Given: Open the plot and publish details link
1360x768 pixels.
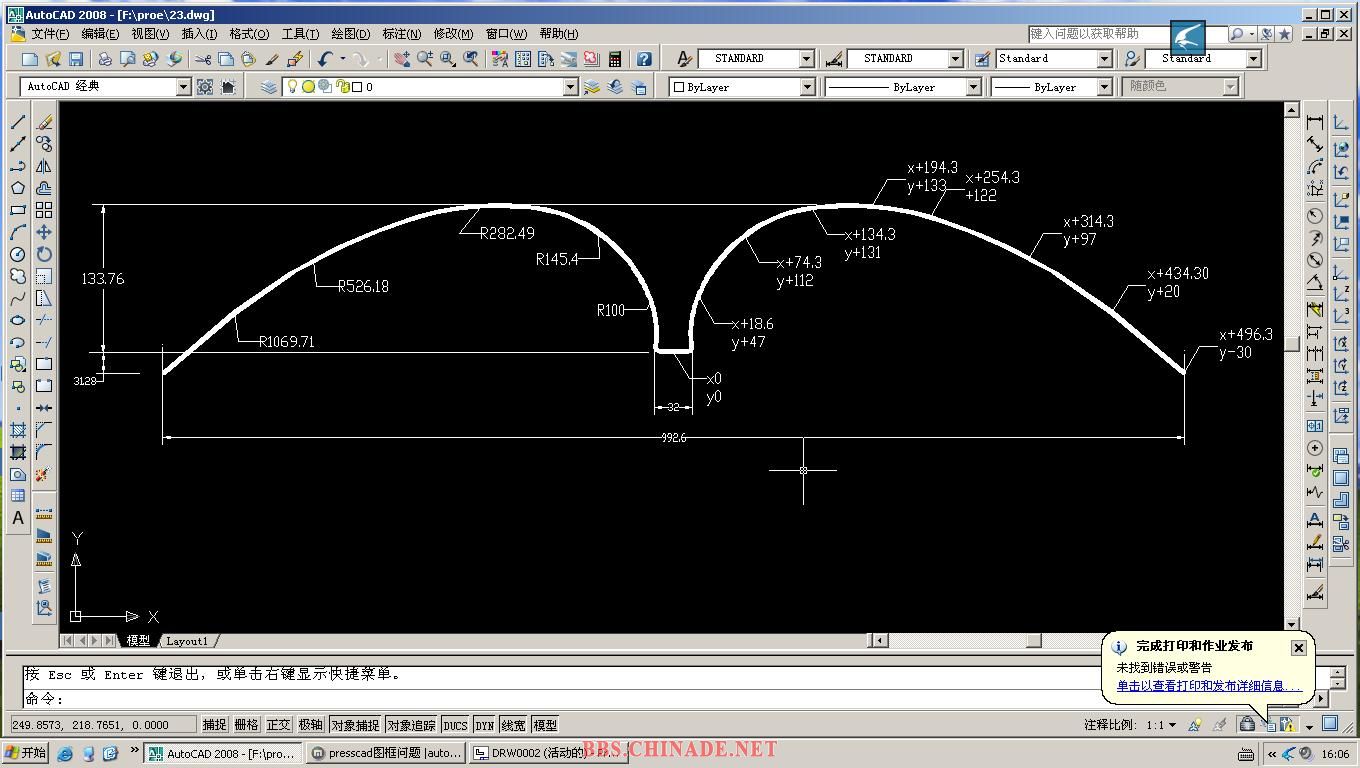Looking at the screenshot, I should pos(1209,686).
